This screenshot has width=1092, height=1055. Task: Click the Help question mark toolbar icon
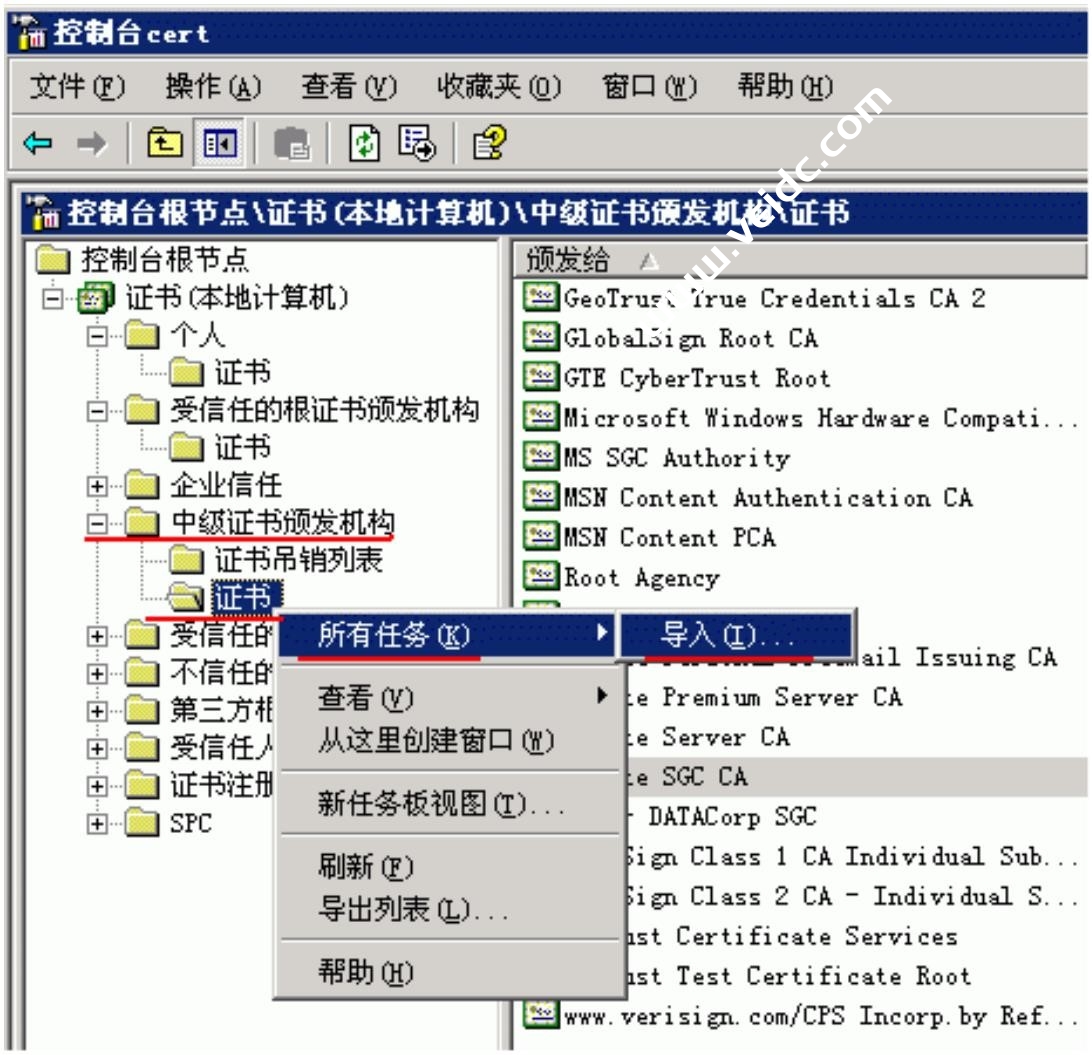(x=489, y=143)
